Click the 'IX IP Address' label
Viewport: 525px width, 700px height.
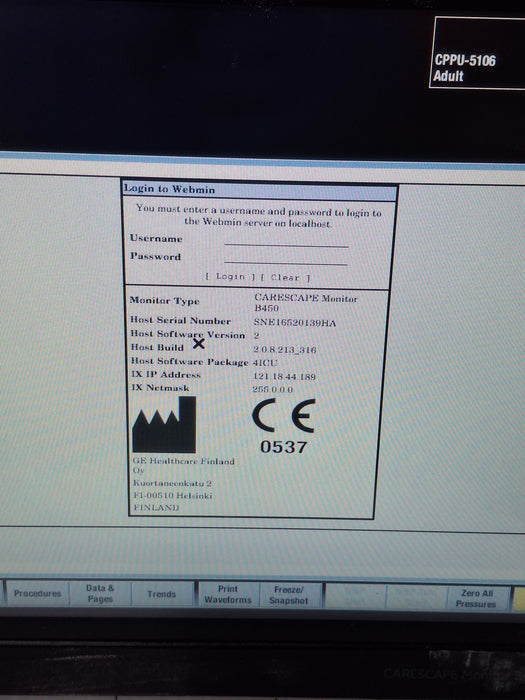pyautogui.click(x=166, y=374)
